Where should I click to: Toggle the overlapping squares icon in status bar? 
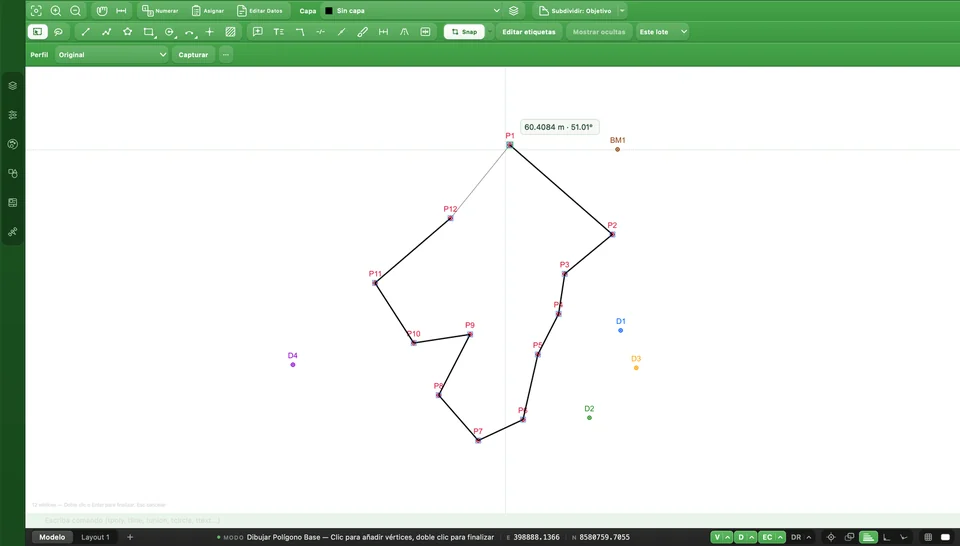pyautogui.click(x=849, y=537)
